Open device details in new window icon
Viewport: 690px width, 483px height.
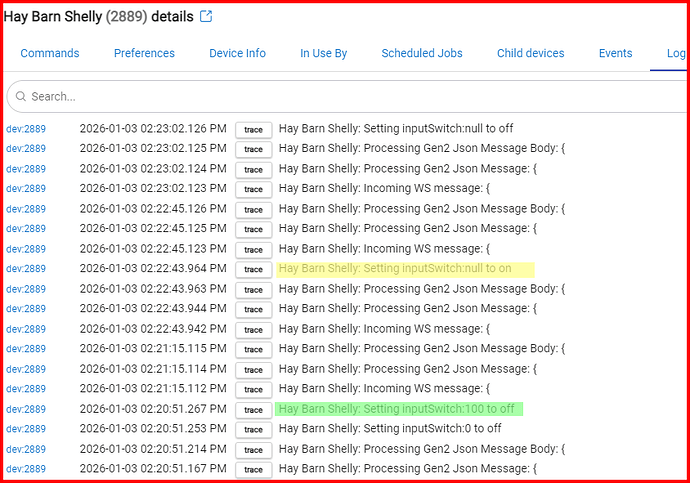point(206,16)
